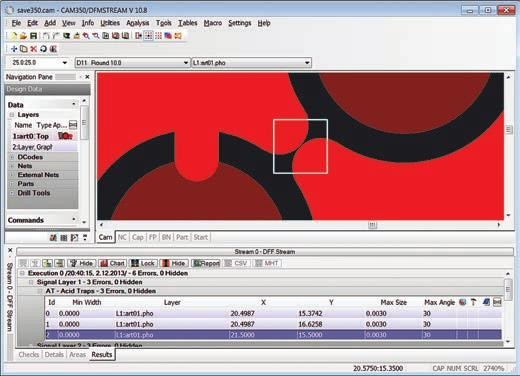Select acid trap error row Id 1
Screen dimensions: 520x376
(x=273, y=324)
